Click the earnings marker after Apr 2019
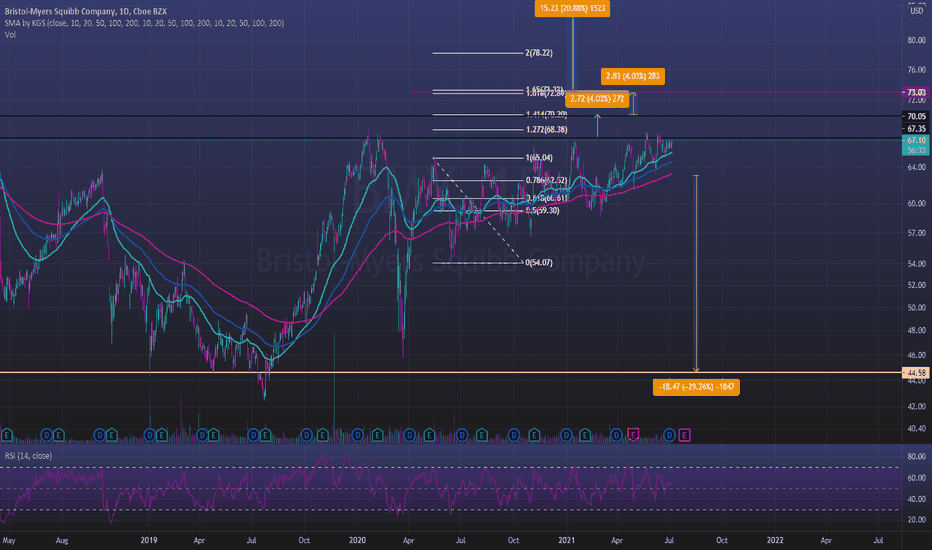932x550 pixels. 213,435
